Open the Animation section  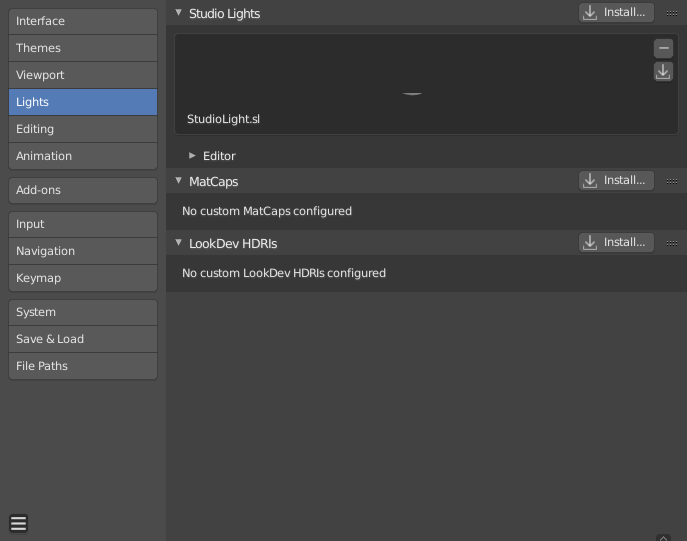(x=83, y=156)
